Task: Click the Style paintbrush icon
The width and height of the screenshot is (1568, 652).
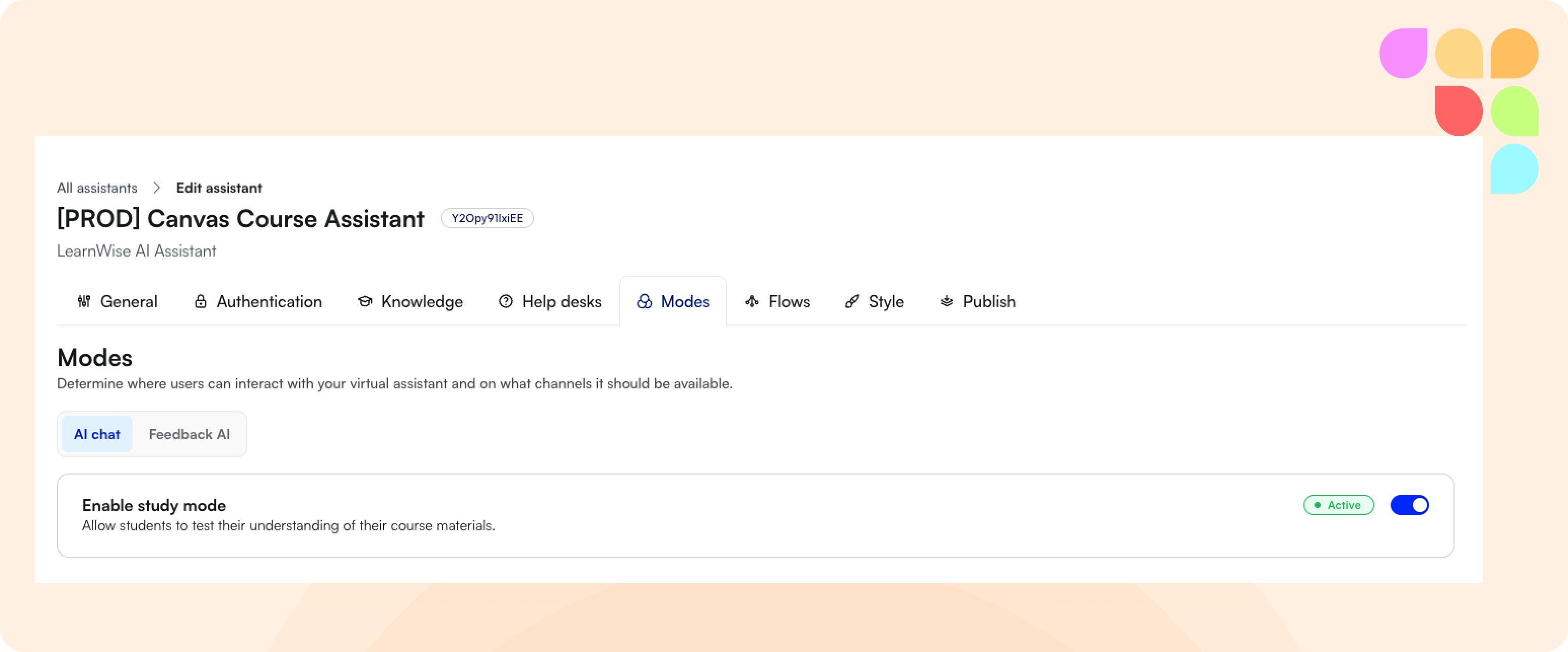Action: (852, 301)
